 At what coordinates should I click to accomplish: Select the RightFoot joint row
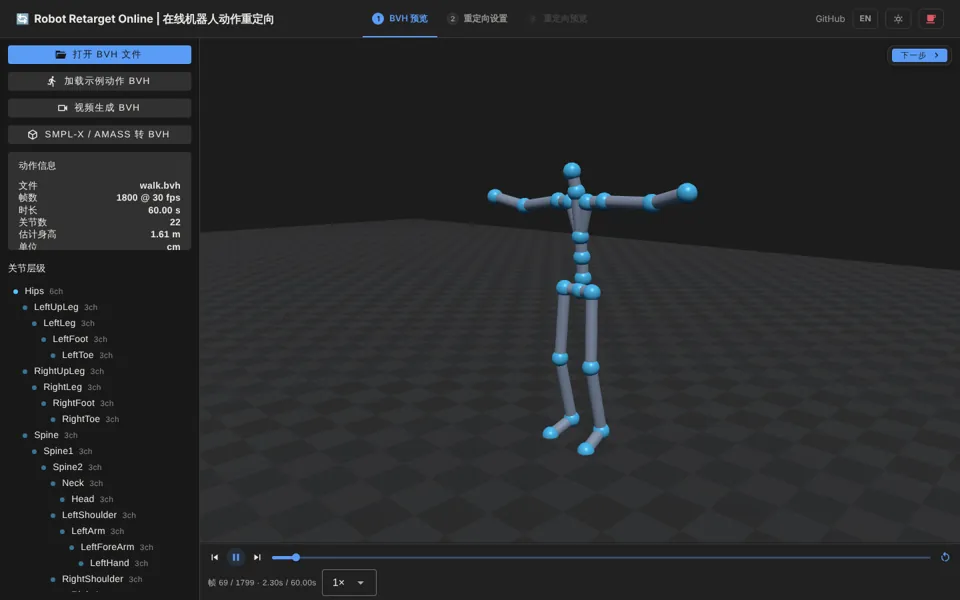(x=99, y=403)
